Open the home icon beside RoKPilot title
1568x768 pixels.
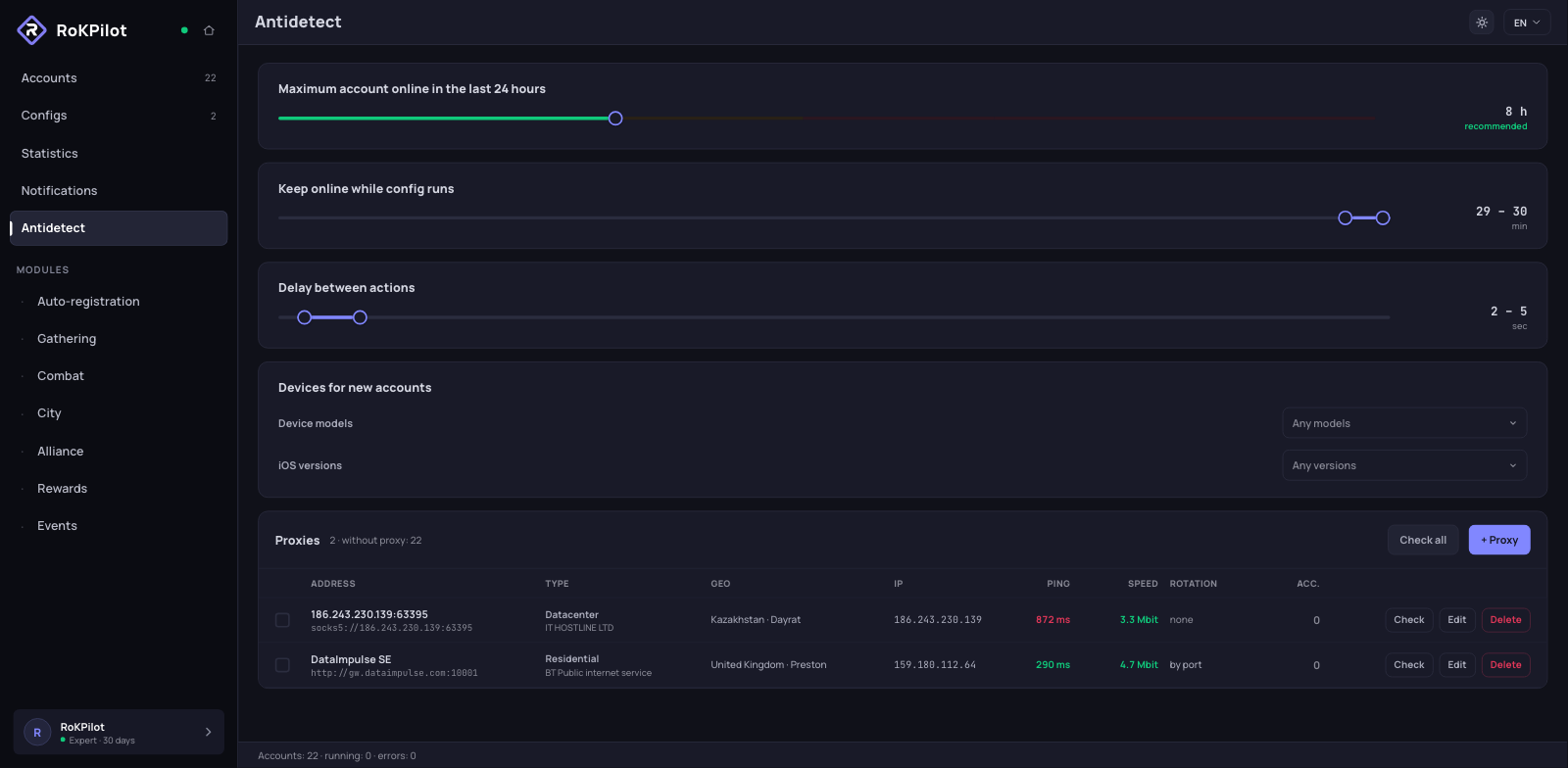click(209, 30)
